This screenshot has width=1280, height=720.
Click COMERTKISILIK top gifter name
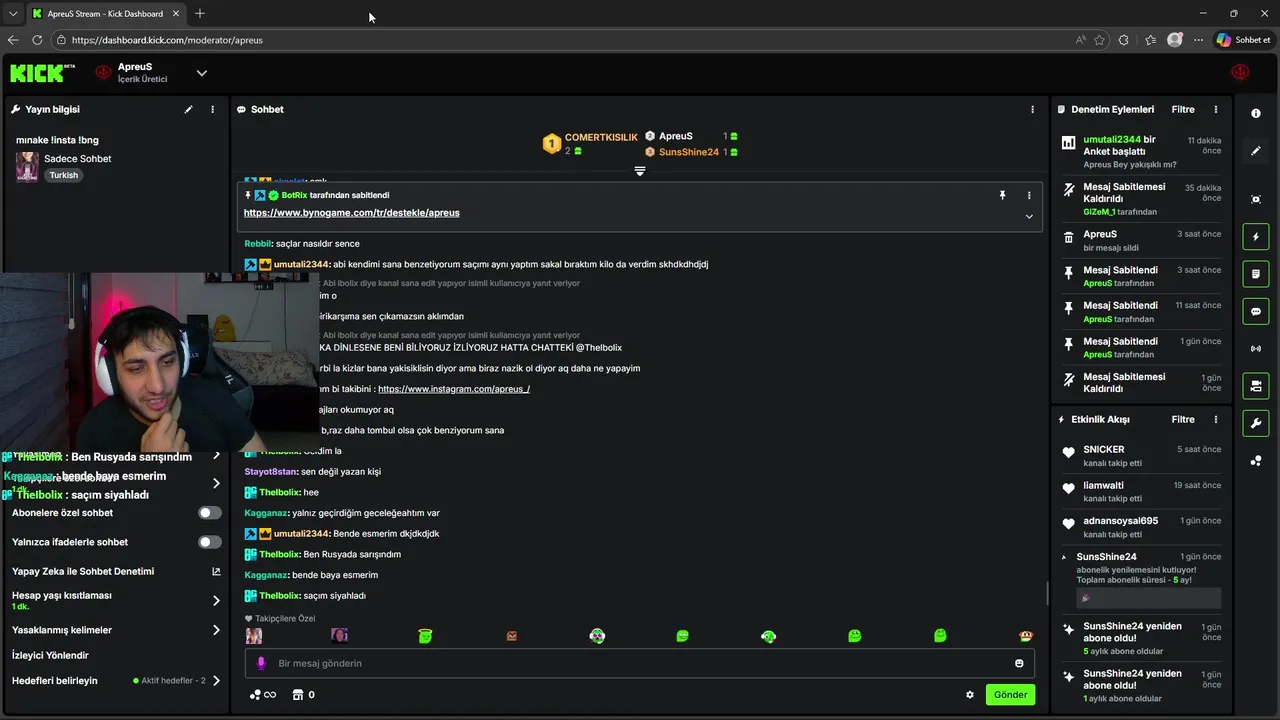[601, 138]
